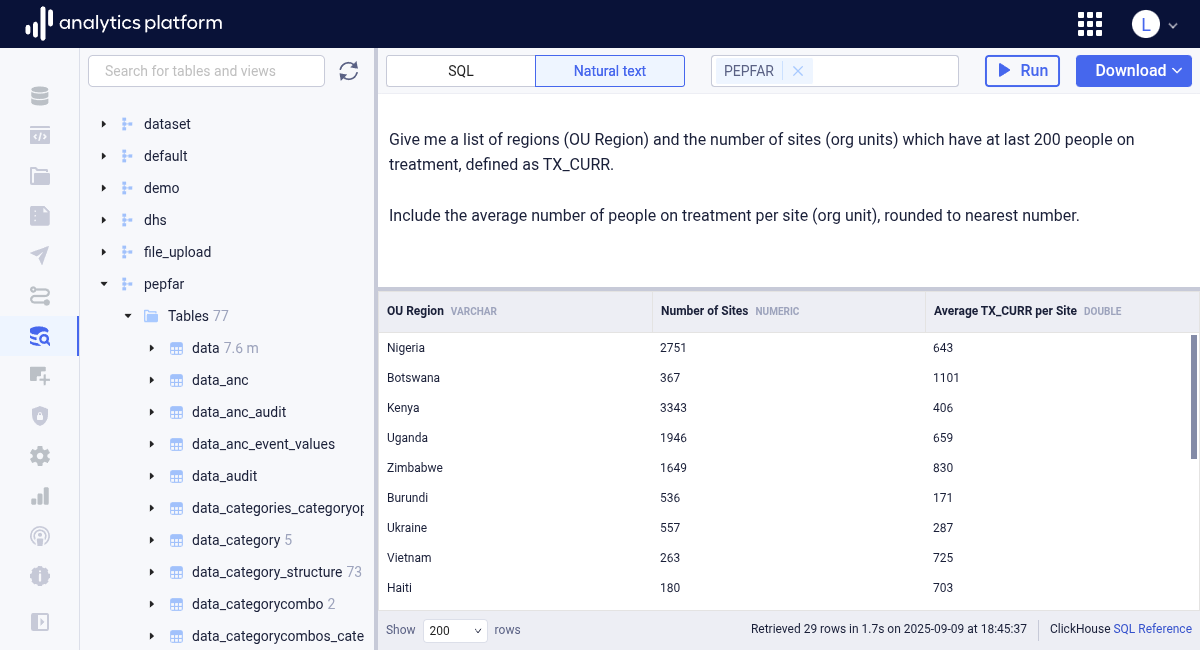Screen dimensions: 1200x650
Task: Focus the search for tables field
Action: [206, 71]
